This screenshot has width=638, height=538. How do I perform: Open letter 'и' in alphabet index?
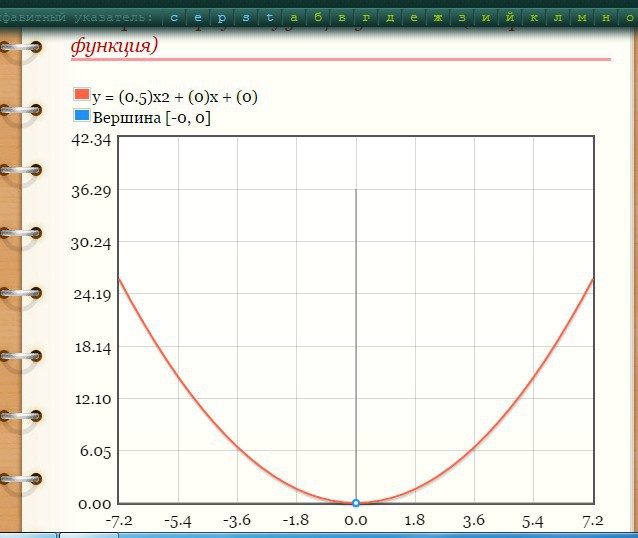tap(486, 18)
